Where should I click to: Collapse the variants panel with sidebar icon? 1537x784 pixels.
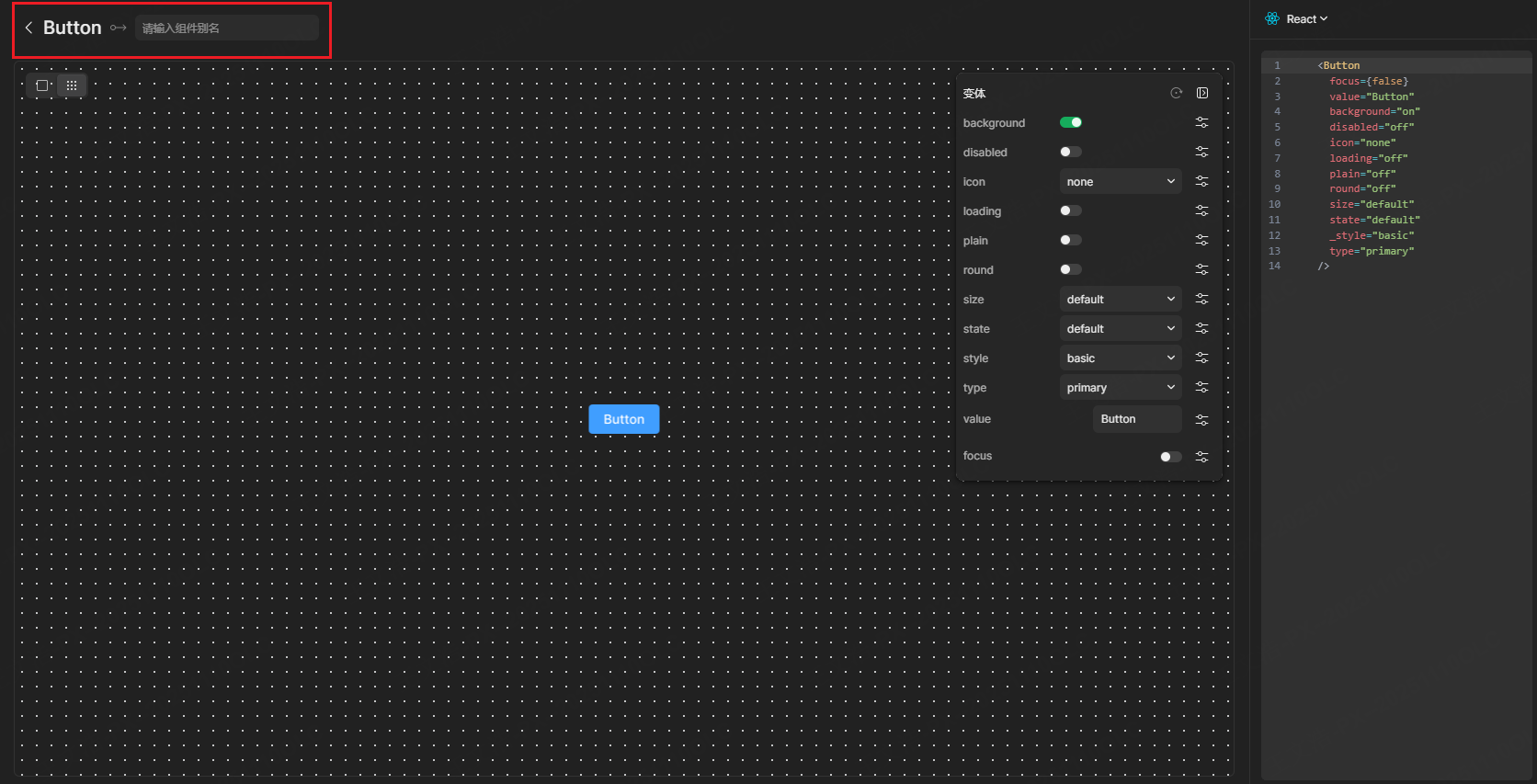coord(1202,93)
